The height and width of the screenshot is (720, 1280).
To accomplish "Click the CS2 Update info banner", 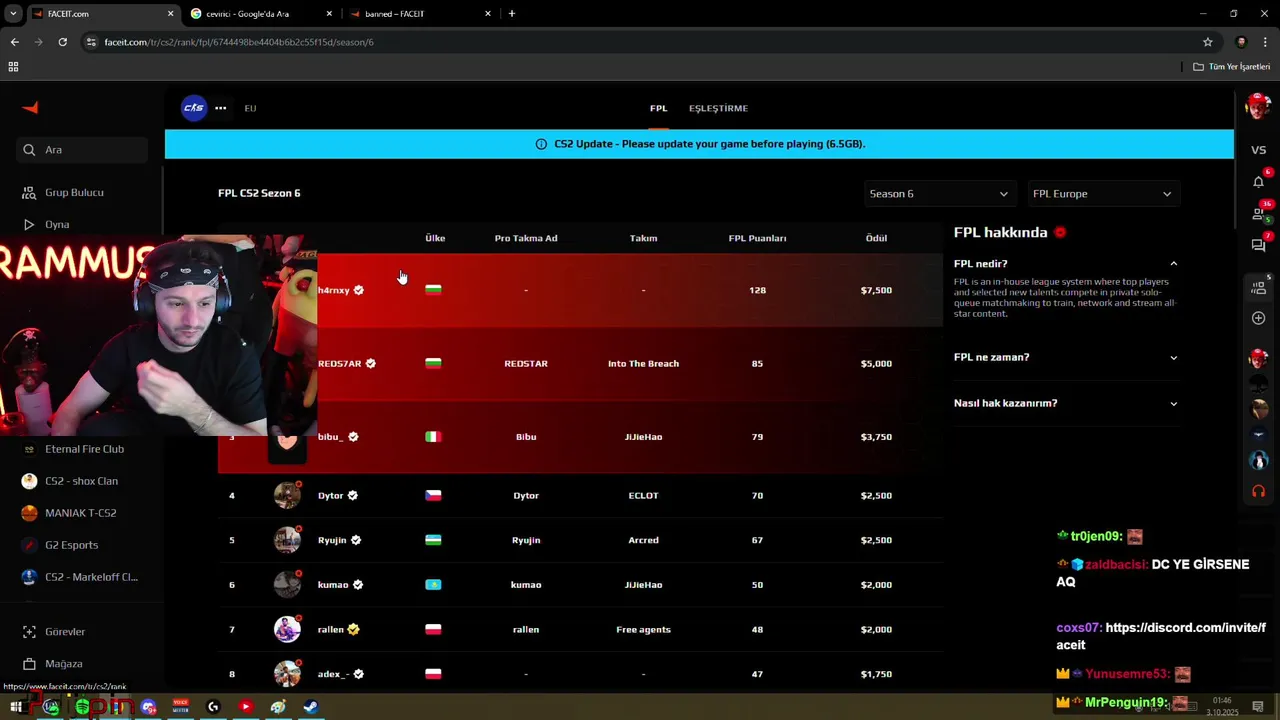I will pyautogui.click(x=699, y=144).
